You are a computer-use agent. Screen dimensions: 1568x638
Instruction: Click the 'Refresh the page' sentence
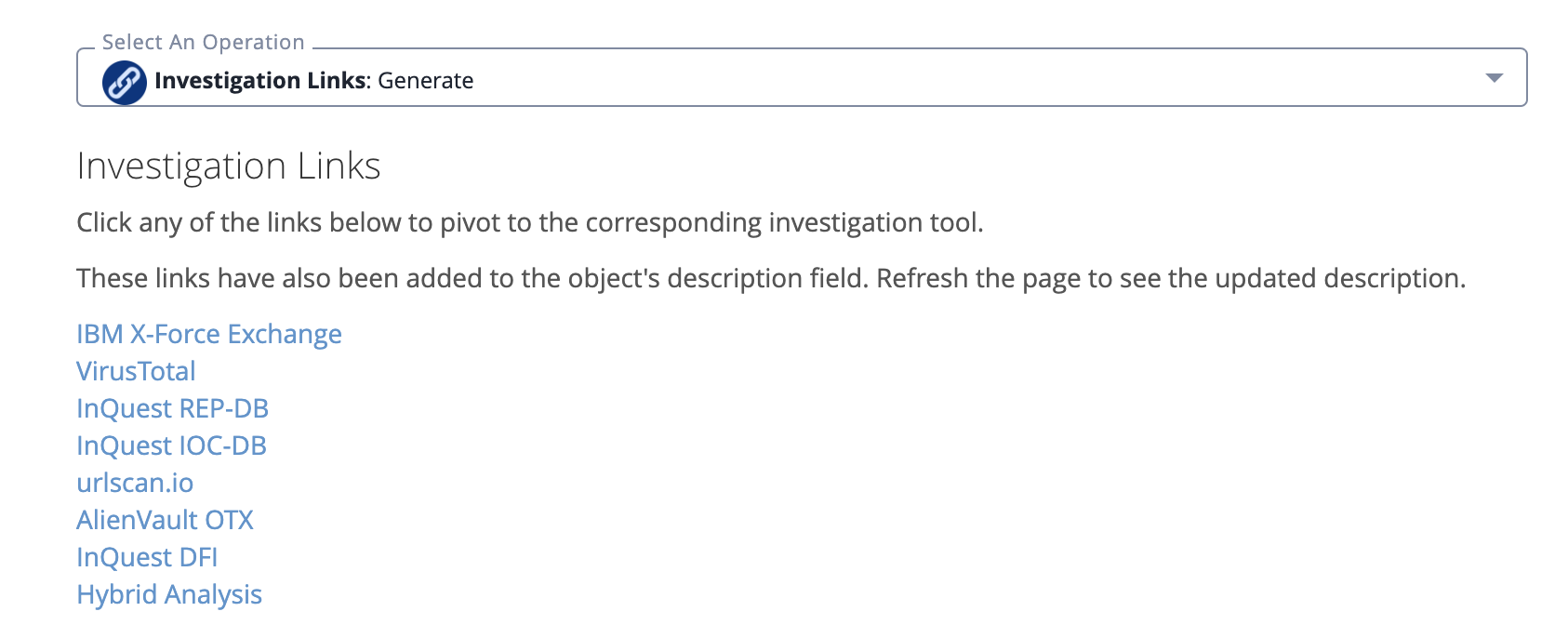tap(1171, 279)
